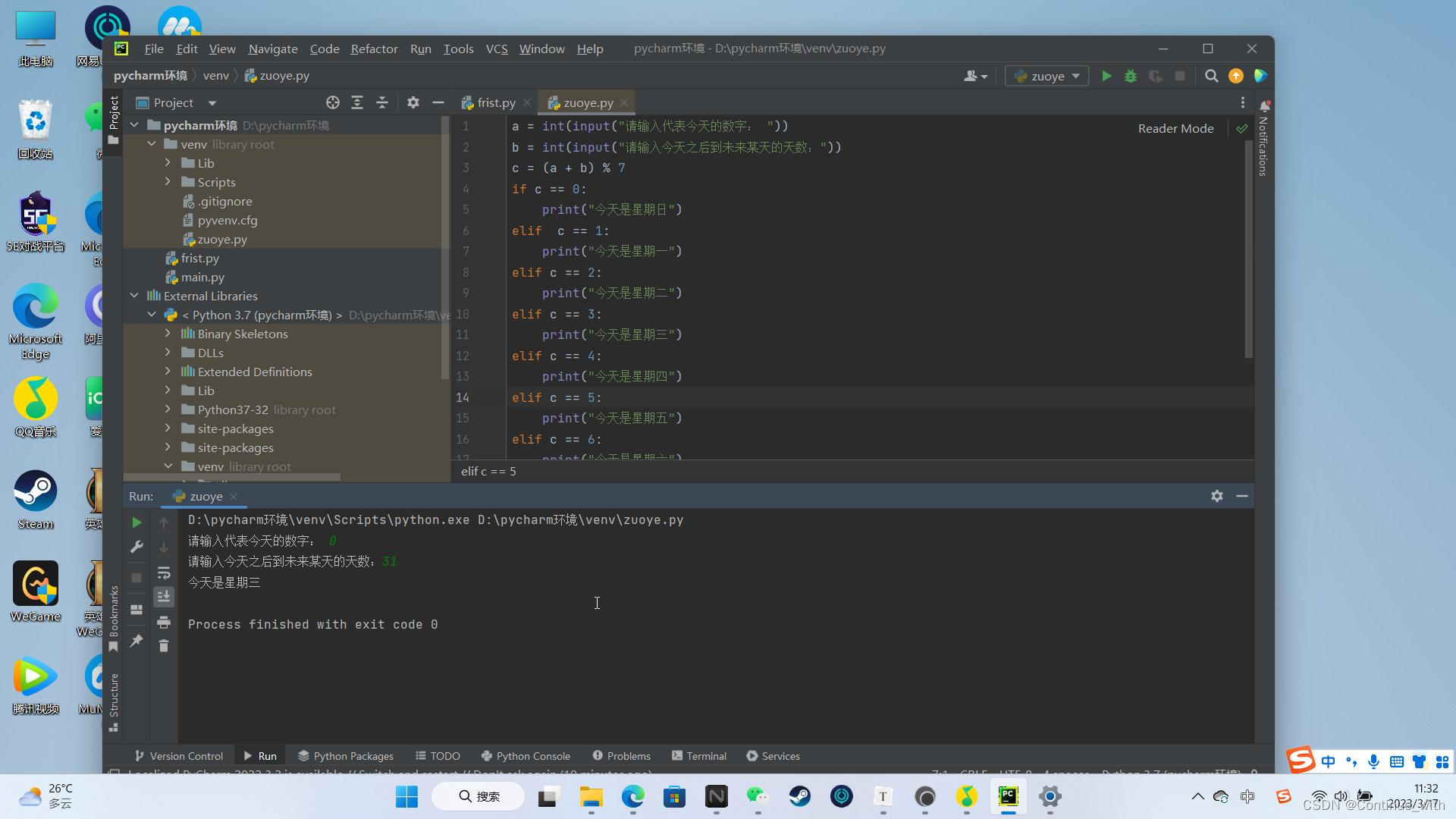
Task: Open zuoye run configuration dropdown
Action: tap(1046, 76)
